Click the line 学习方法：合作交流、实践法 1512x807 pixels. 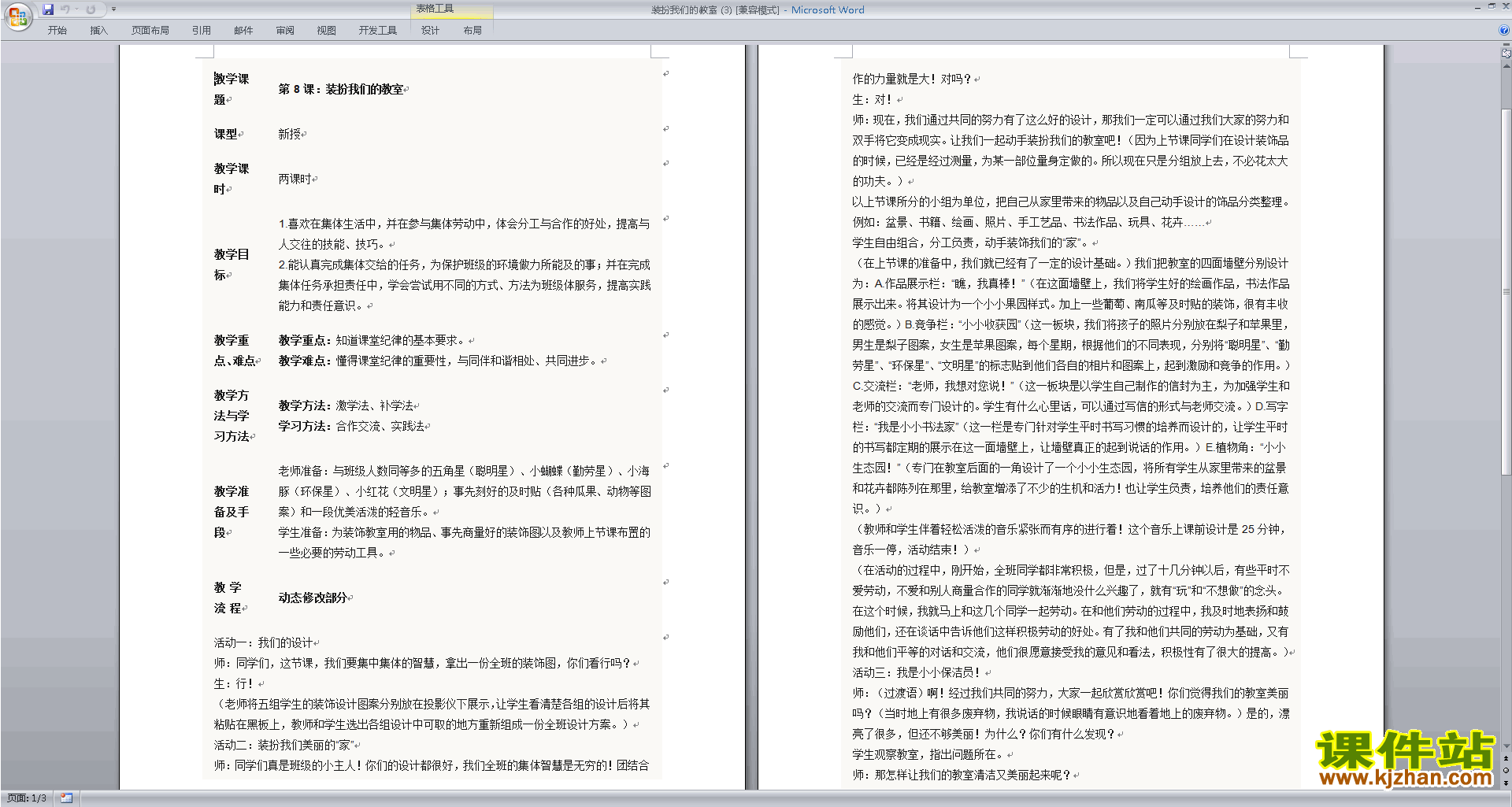[x=351, y=426]
